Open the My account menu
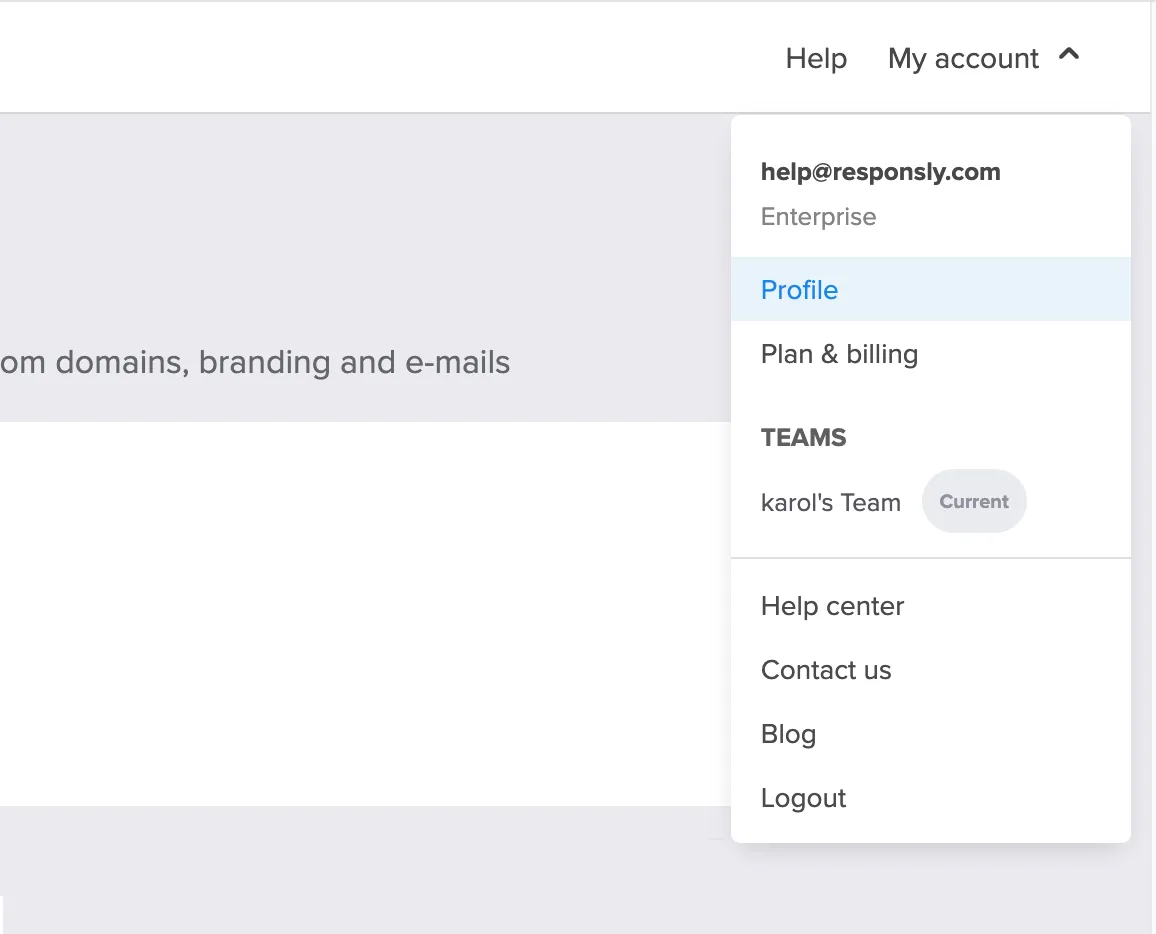This screenshot has height=934, width=1156. tap(962, 58)
